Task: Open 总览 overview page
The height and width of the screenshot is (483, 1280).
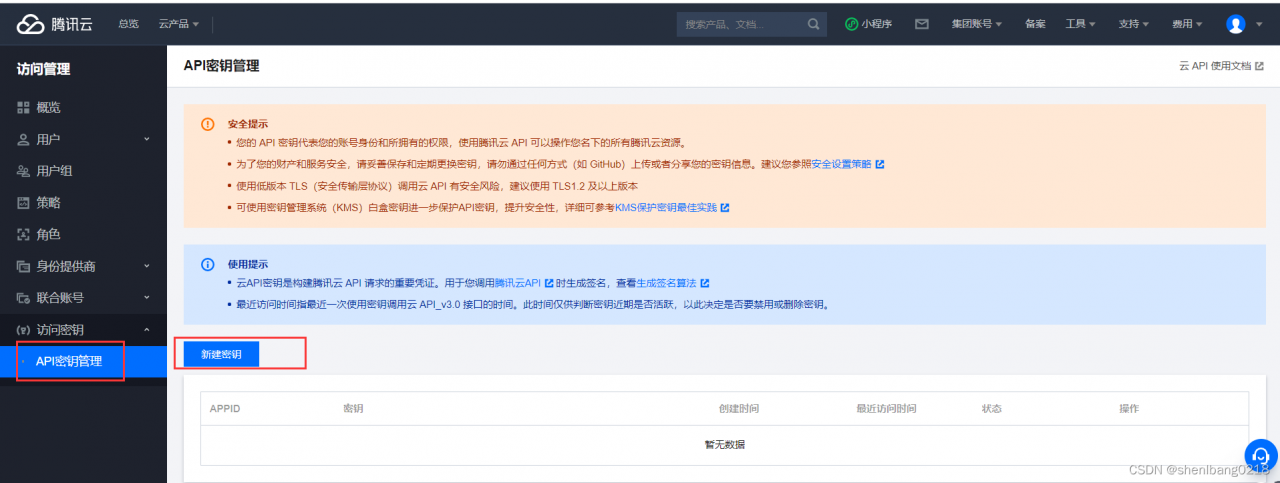Action: (x=128, y=24)
